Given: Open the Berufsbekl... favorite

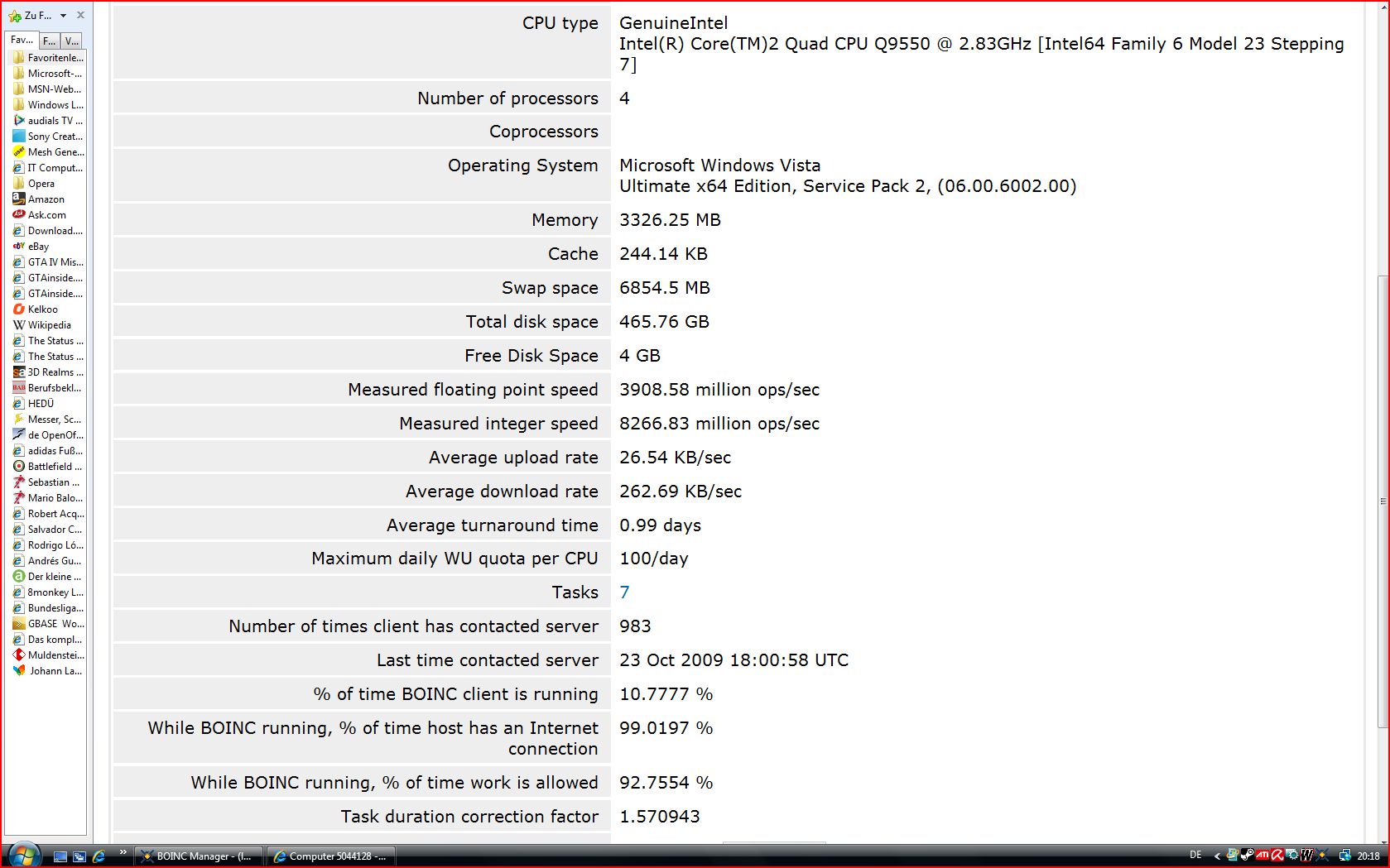Looking at the screenshot, I should click(x=48, y=388).
